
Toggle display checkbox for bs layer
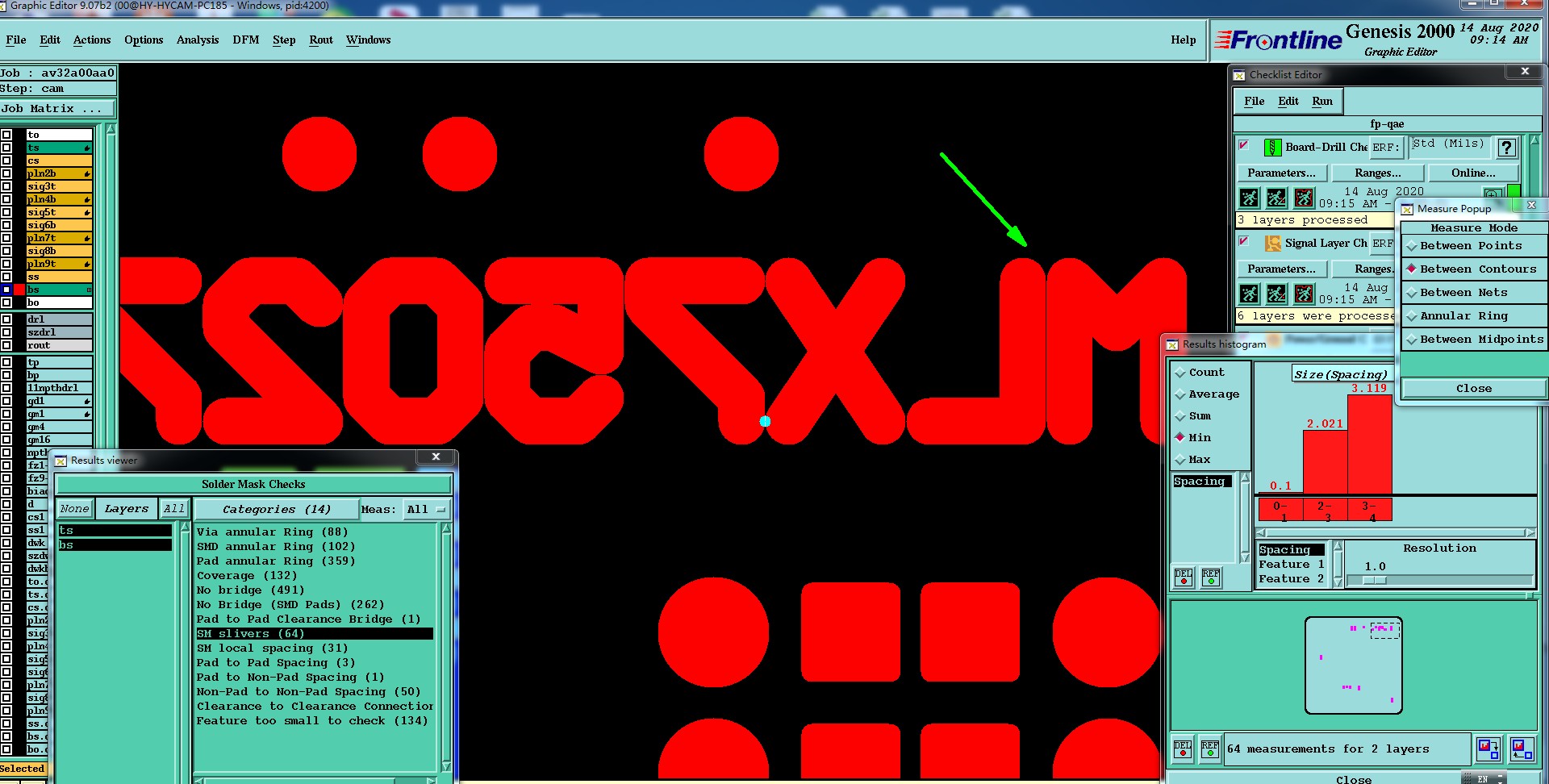(6, 290)
